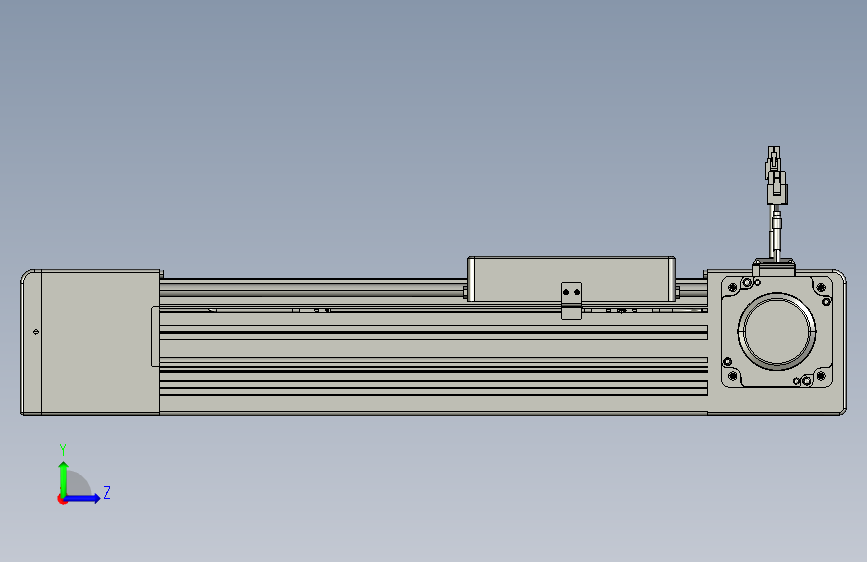Click the small diamond mark on left end cap

pos(36,332)
